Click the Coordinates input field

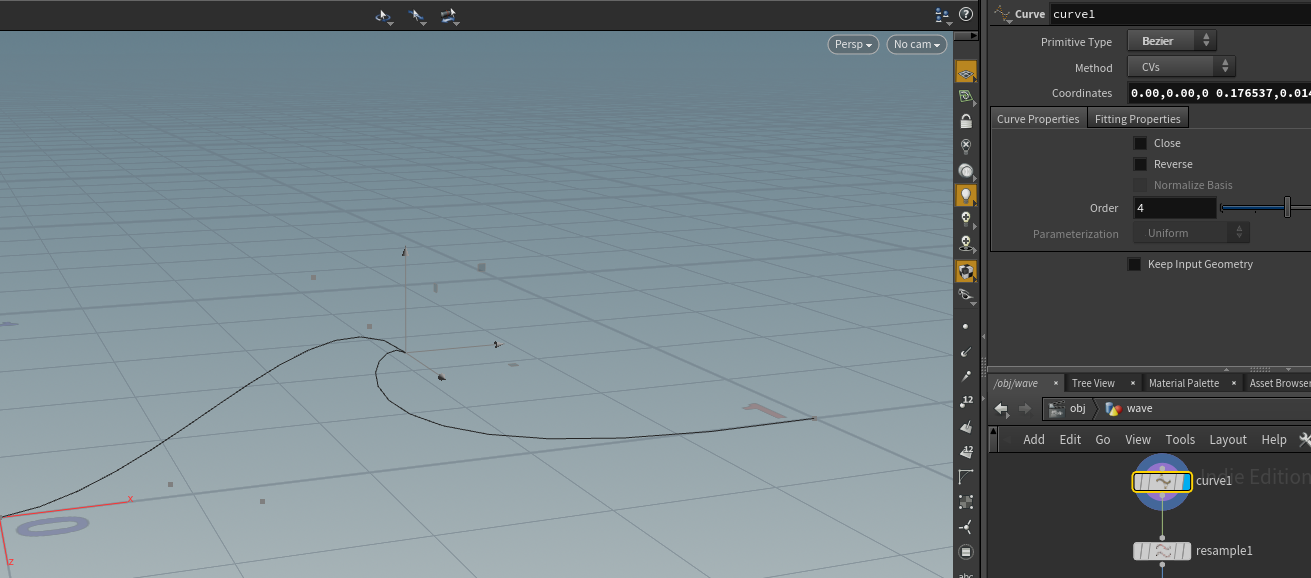click(1219, 93)
